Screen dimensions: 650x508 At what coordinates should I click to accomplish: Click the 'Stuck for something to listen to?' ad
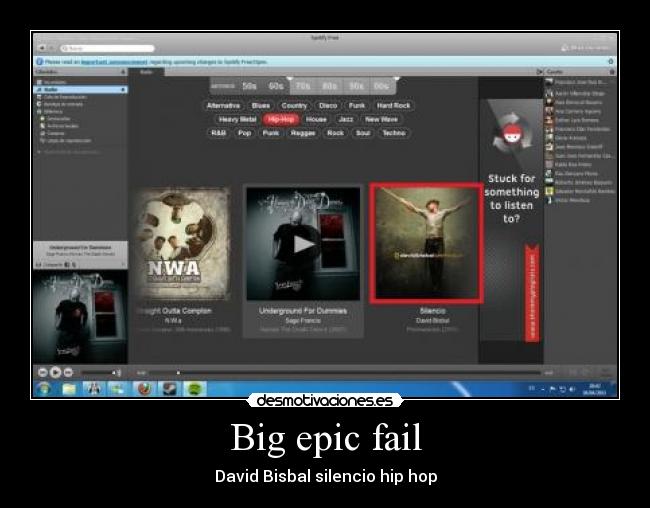(x=511, y=220)
